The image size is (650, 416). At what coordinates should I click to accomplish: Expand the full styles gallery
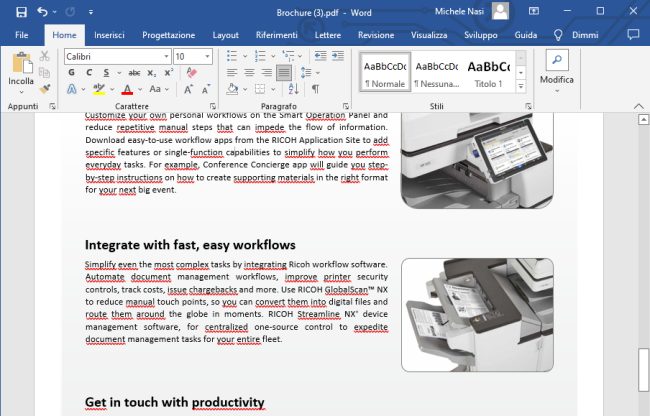click(521, 86)
